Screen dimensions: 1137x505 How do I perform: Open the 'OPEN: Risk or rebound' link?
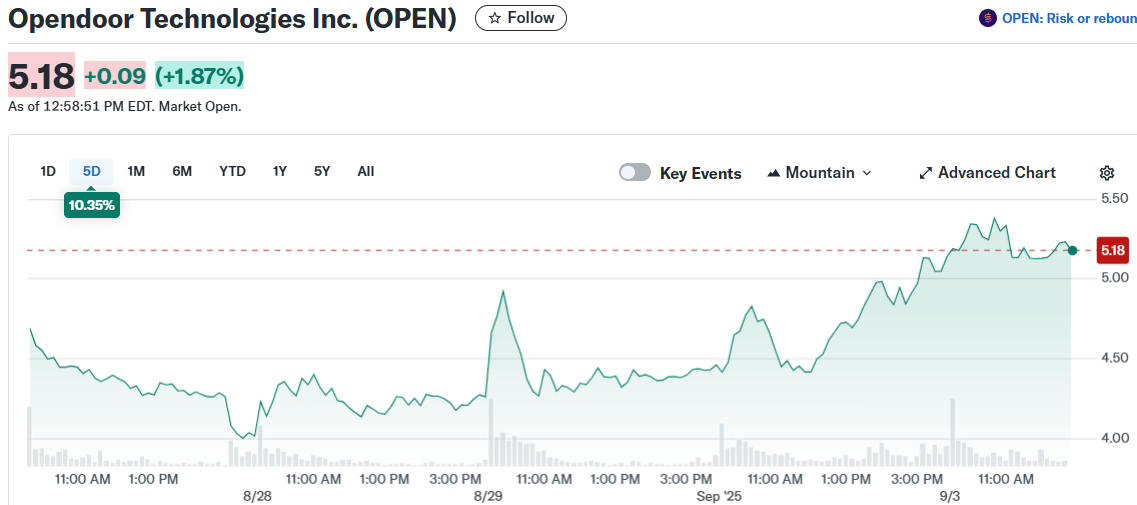(x=1069, y=19)
